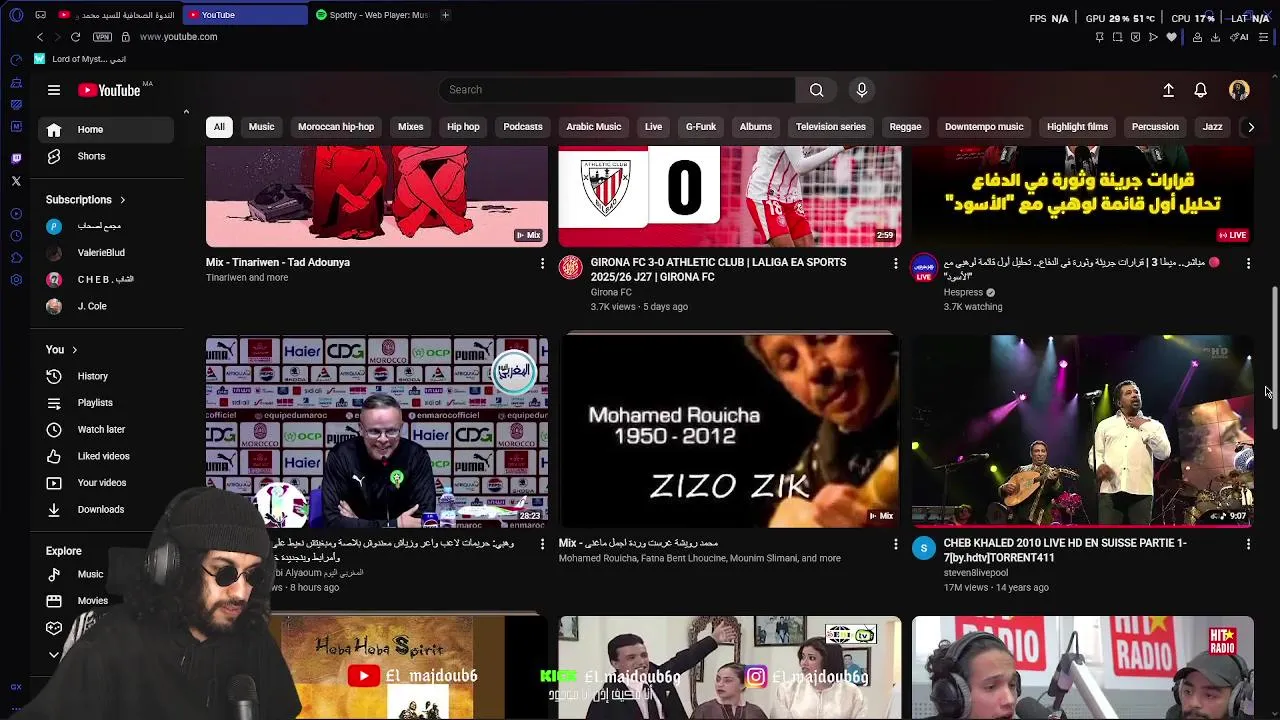Click the search magnifier button
The height and width of the screenshot is (720, 1280).
817,90
